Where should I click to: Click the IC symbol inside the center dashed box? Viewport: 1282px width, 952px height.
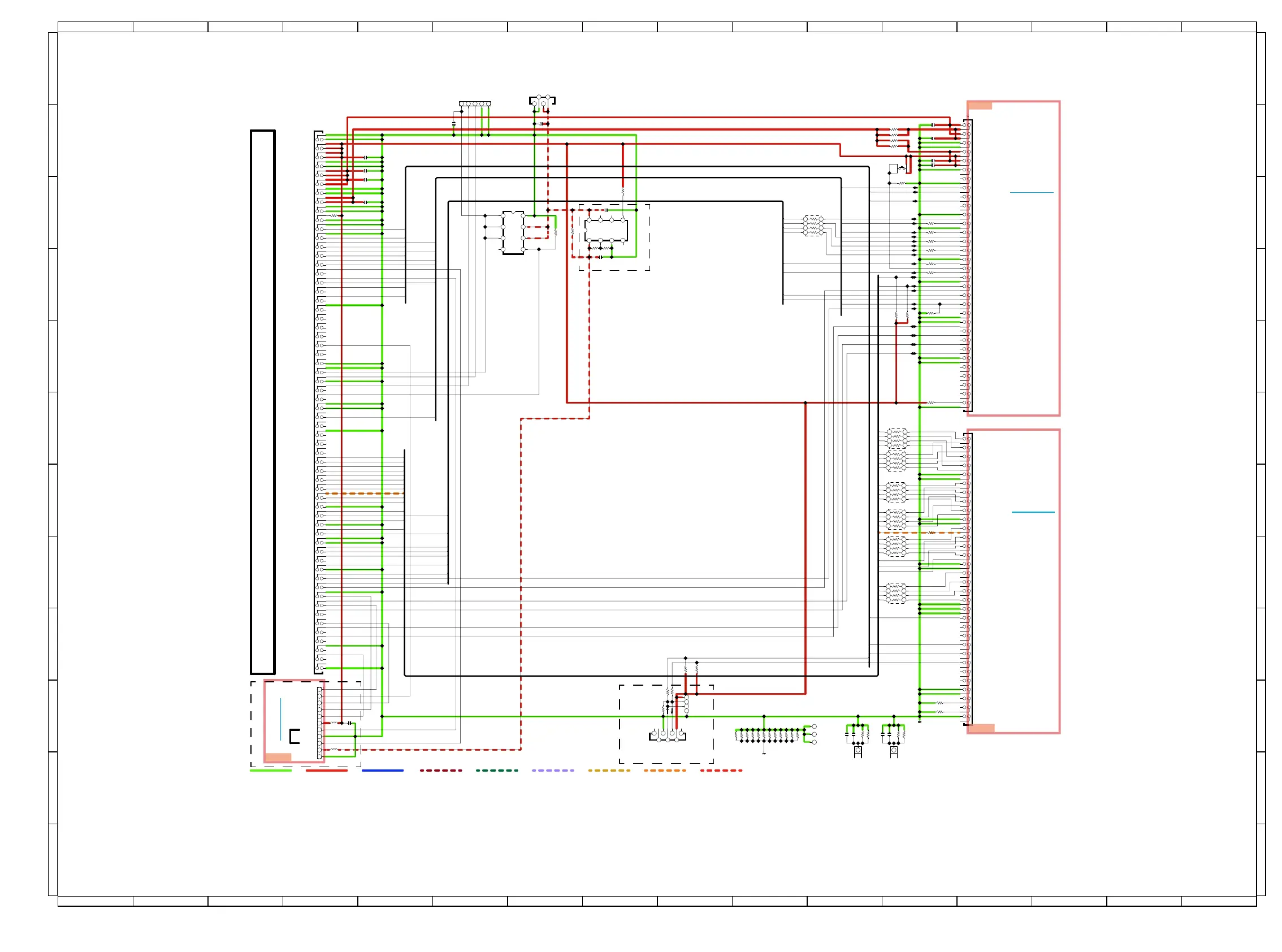click(x=605, y=231)
